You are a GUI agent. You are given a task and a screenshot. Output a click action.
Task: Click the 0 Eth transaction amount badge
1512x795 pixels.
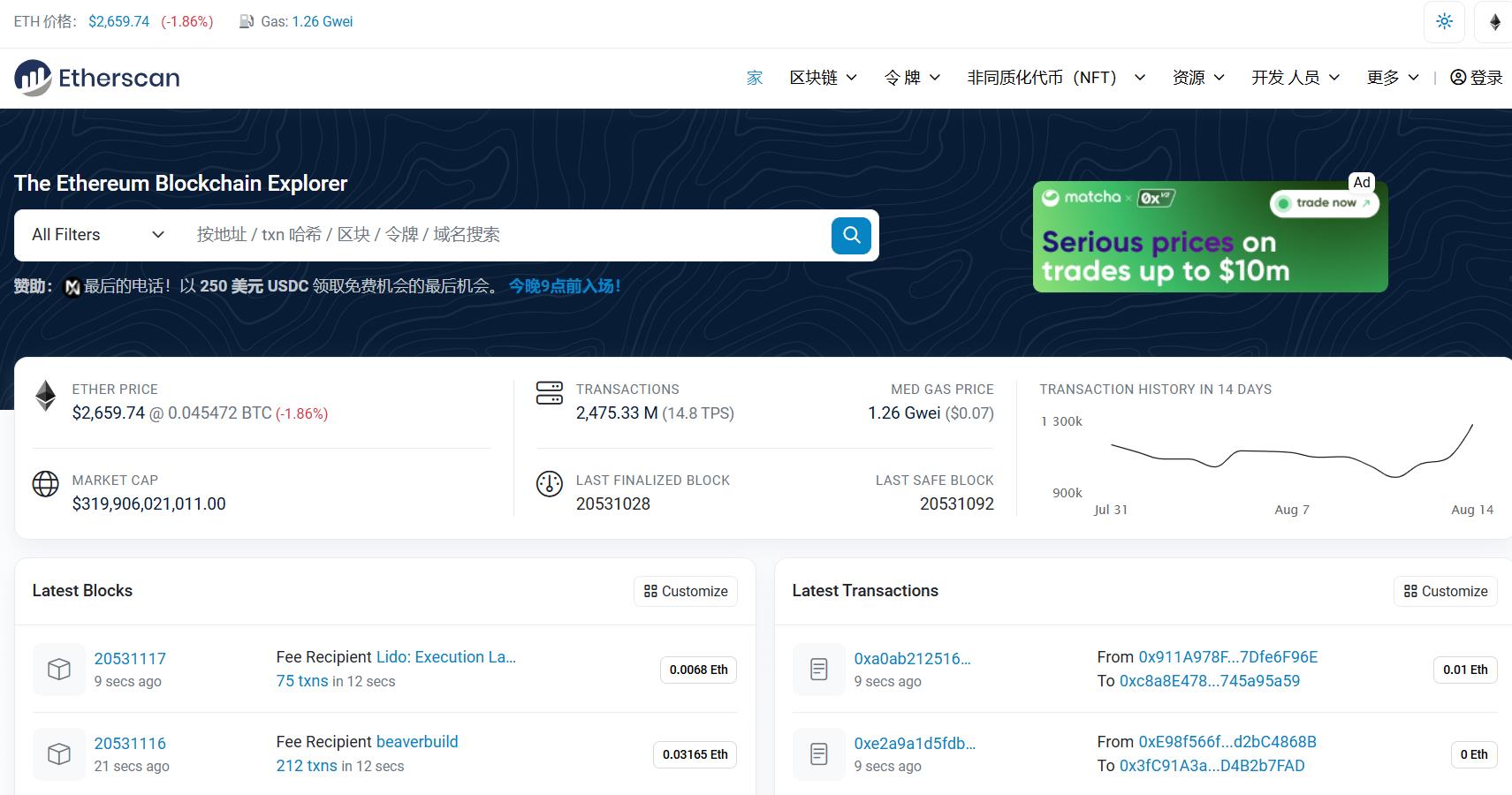coord(1474,754)
